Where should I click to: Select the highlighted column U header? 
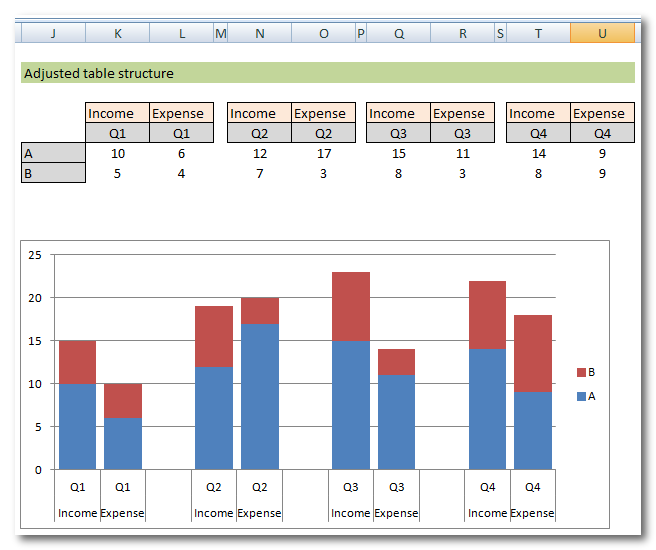(x=602, y=34)
